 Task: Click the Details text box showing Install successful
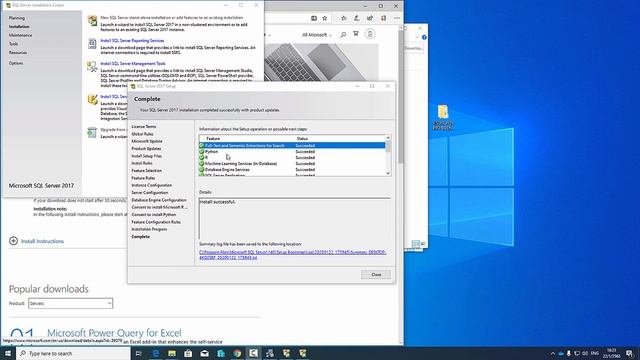pos(294,219)
